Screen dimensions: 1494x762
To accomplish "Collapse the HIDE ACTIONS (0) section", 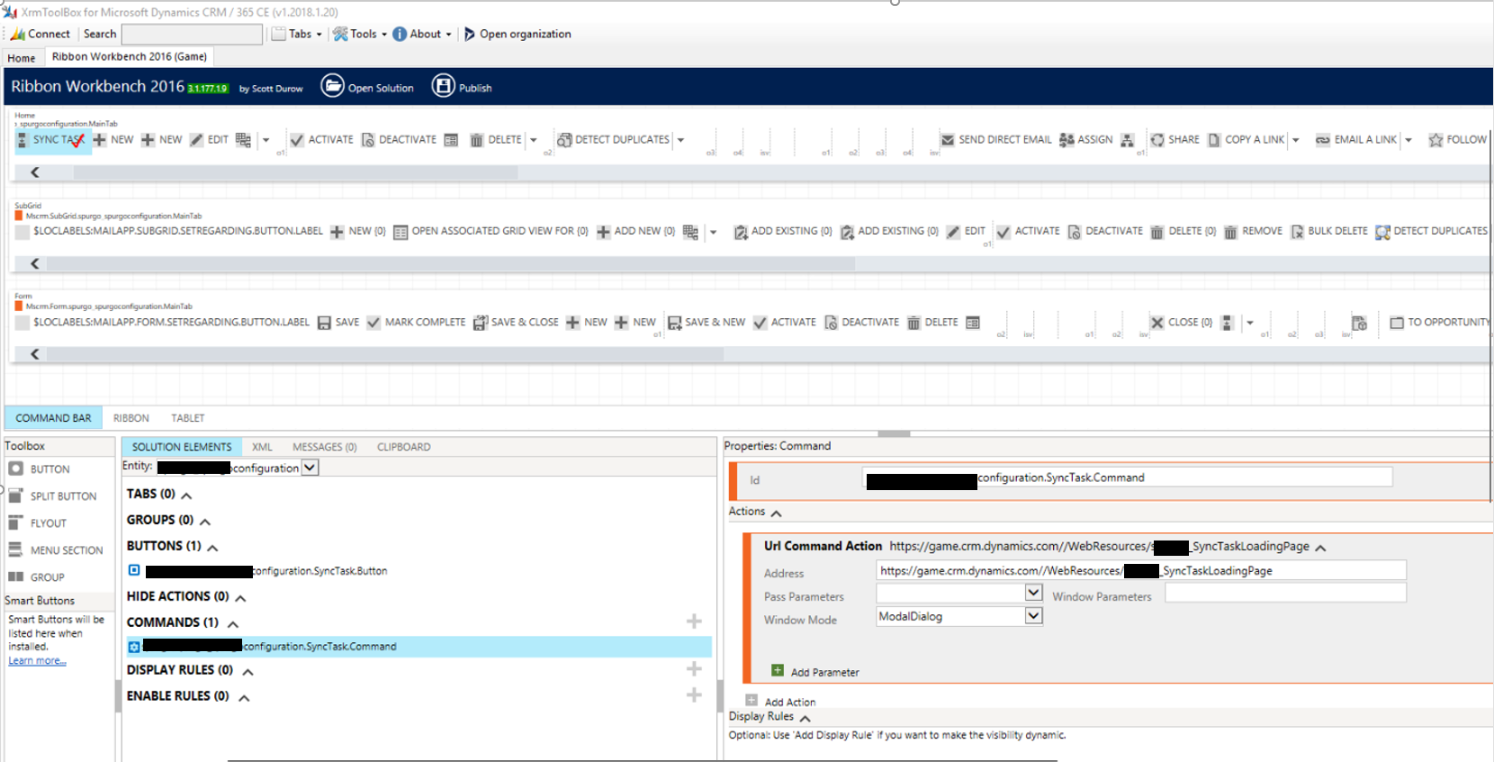I will coord(240,597).
